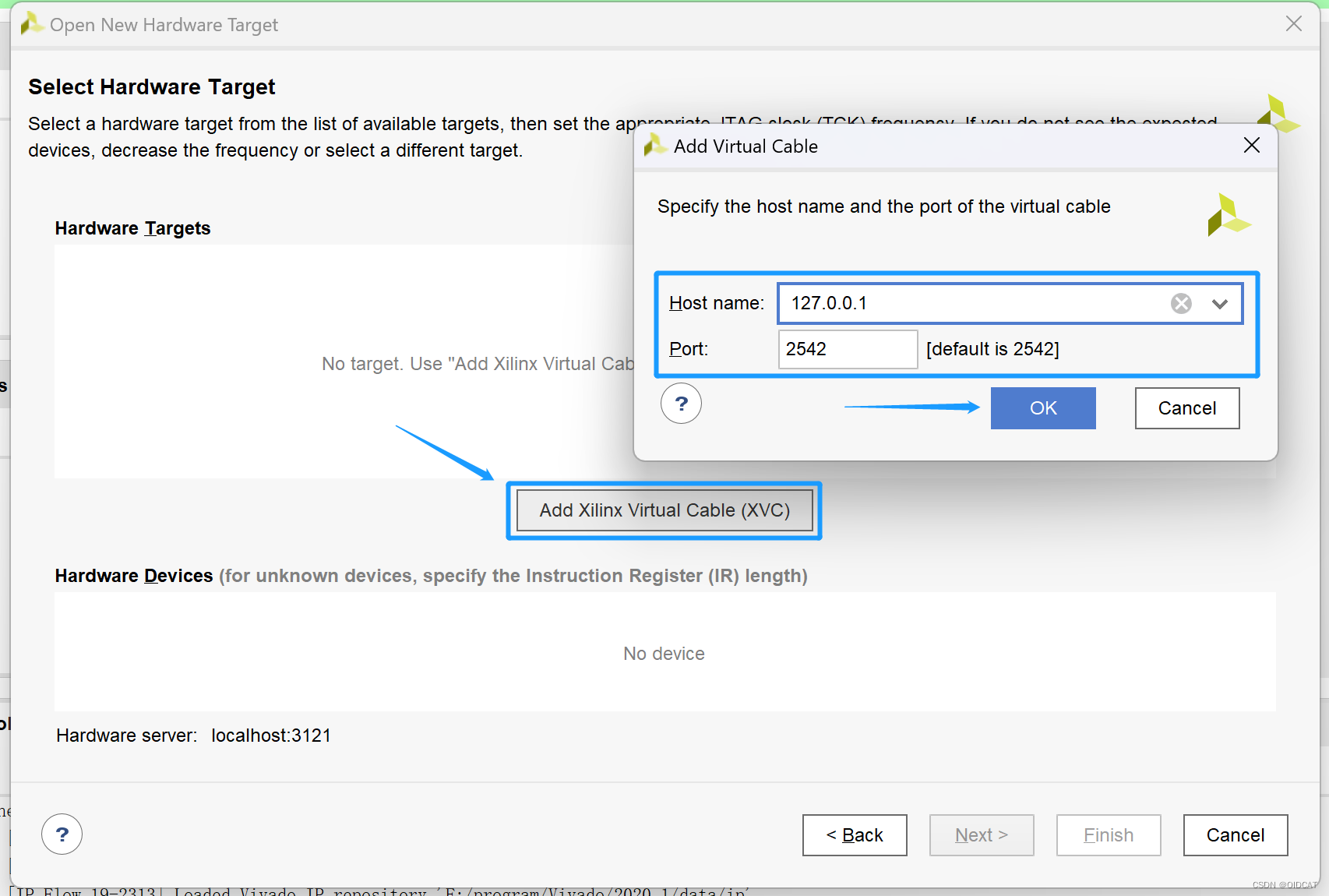Close the Add Virtual Cable dialog
The height and width of the screenshot is (896, 1329).
(1252, 146)
